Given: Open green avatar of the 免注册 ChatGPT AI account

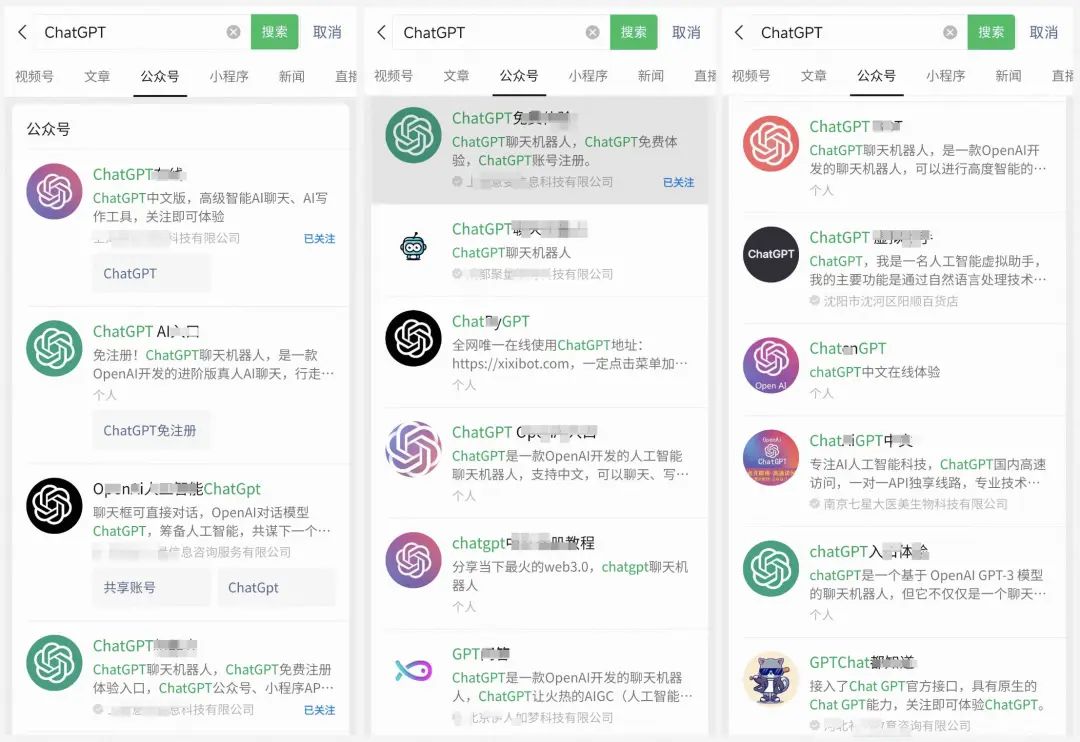Looking at the screenshot, I should point(54,348).
